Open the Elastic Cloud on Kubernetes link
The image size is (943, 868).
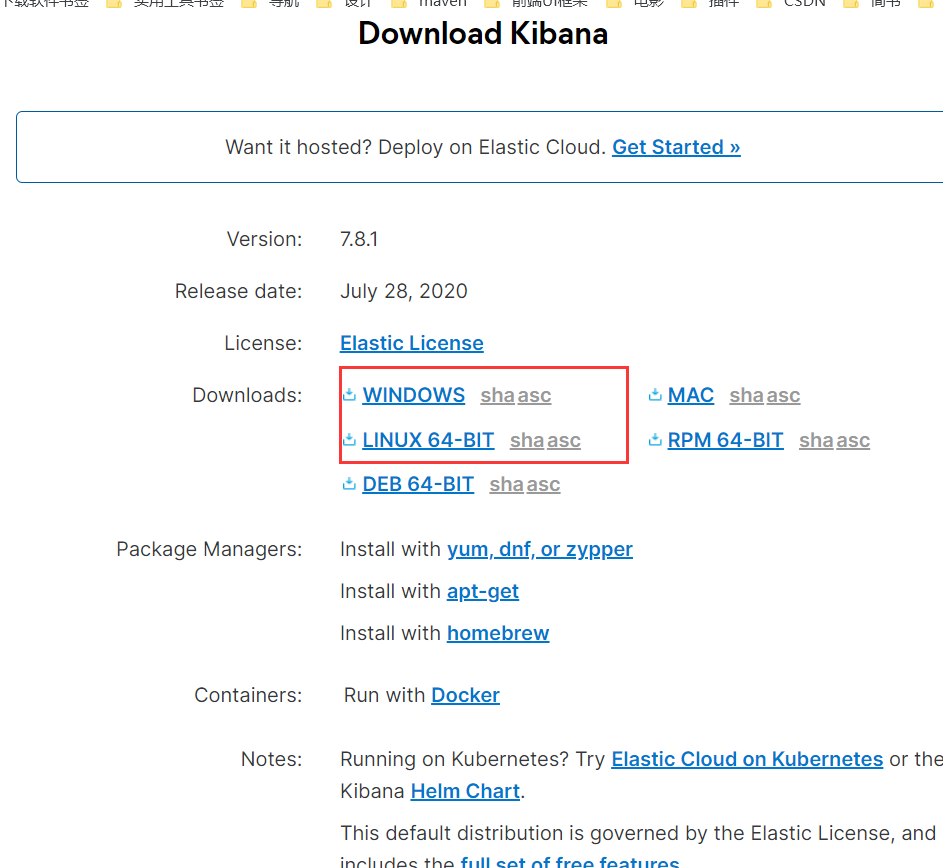click(x=747, y=759)
